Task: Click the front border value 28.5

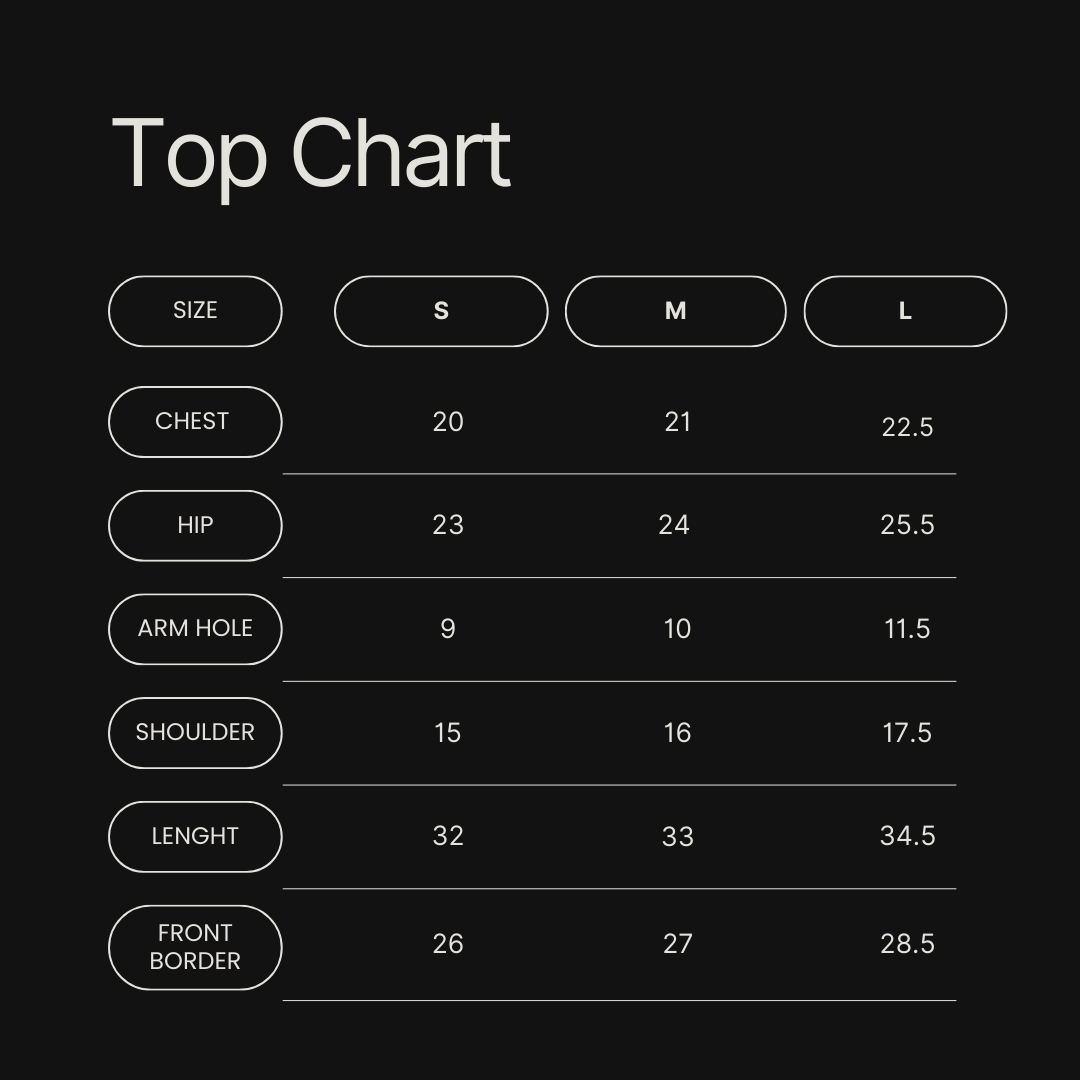Action: click(907, 944)
